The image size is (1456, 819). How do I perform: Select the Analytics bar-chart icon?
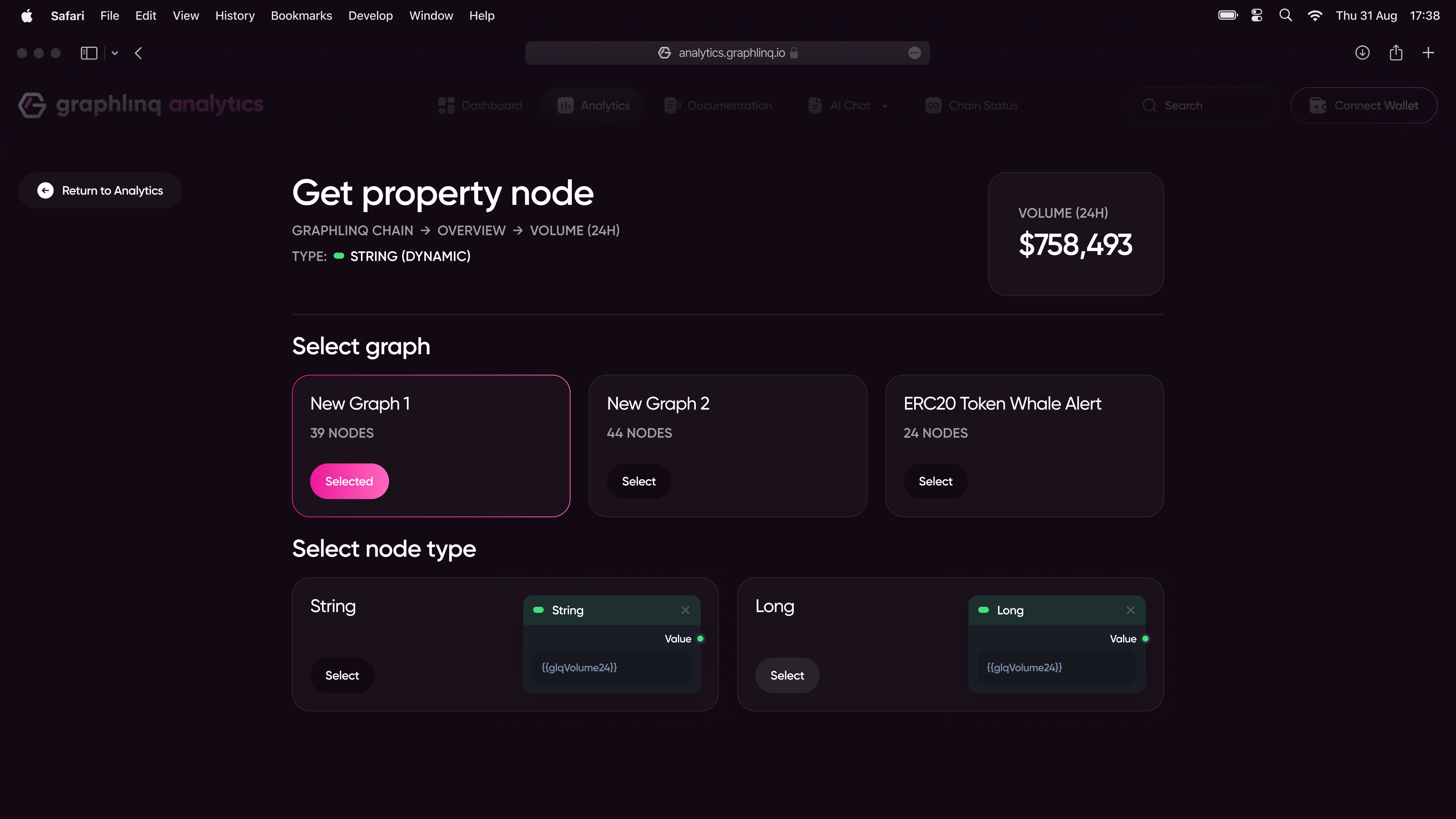click(x=566, y=105)
